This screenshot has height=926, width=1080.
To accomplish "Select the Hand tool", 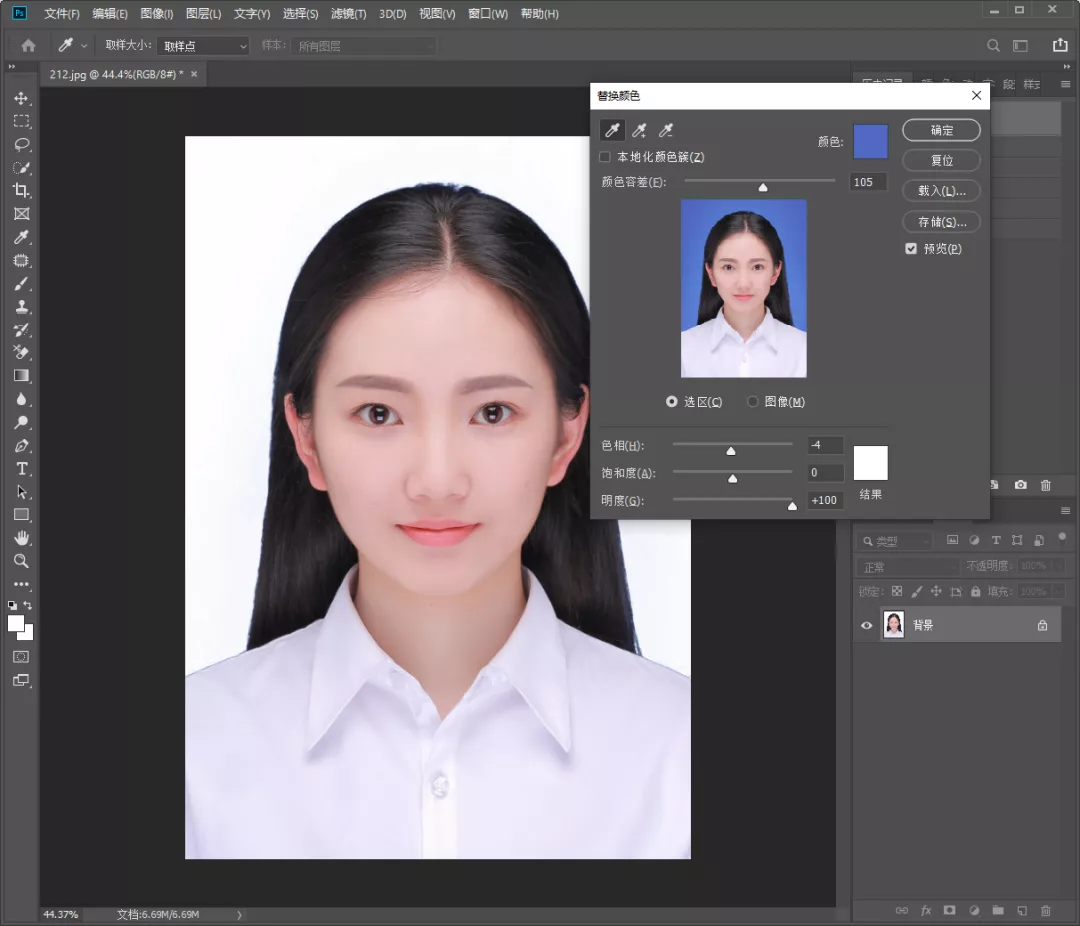I will 21,538.
